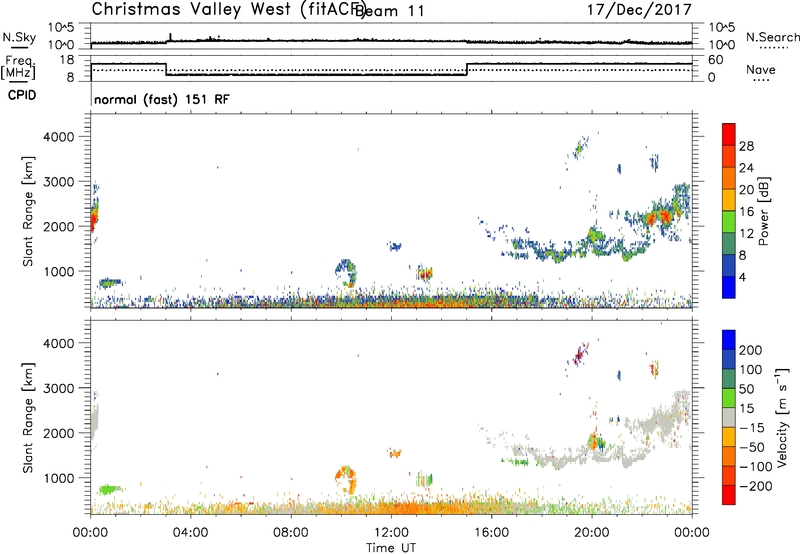
Task: Pick the orange segment between 20 and 24 dB
Action: click(x=729, y=179)
